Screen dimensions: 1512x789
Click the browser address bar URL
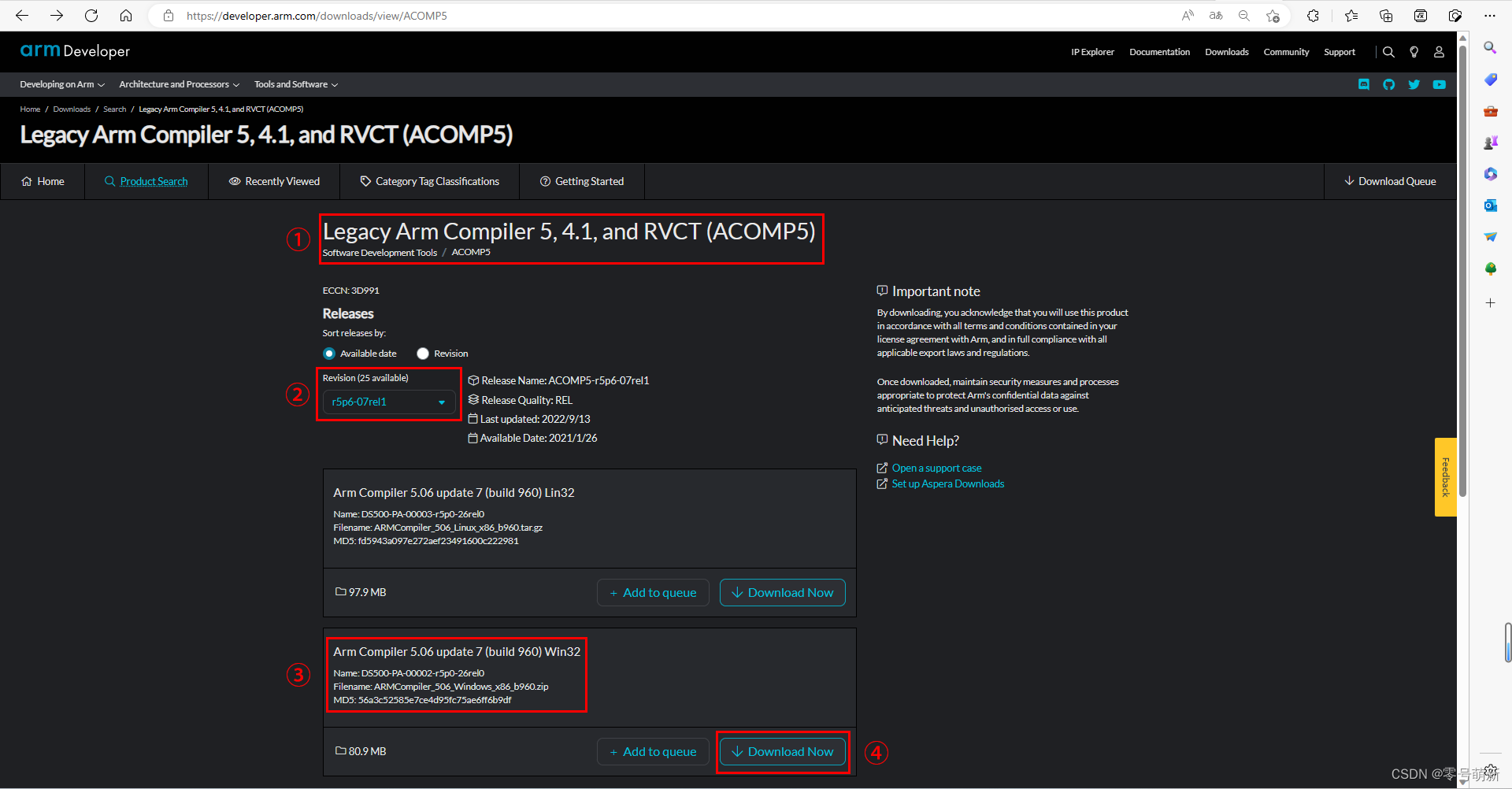[x=317, y=16]
